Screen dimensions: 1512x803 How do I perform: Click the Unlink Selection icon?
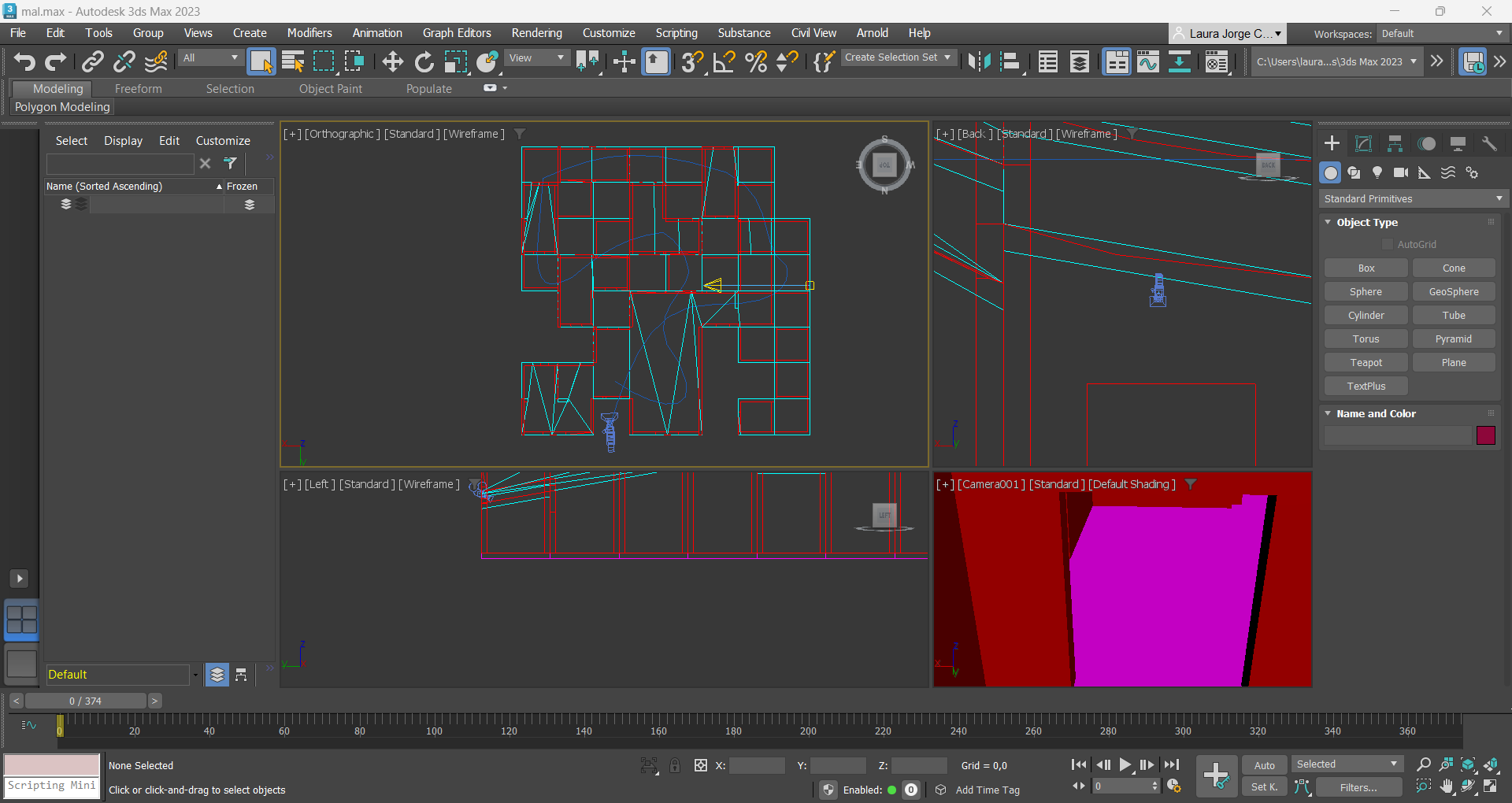point(124,61)
